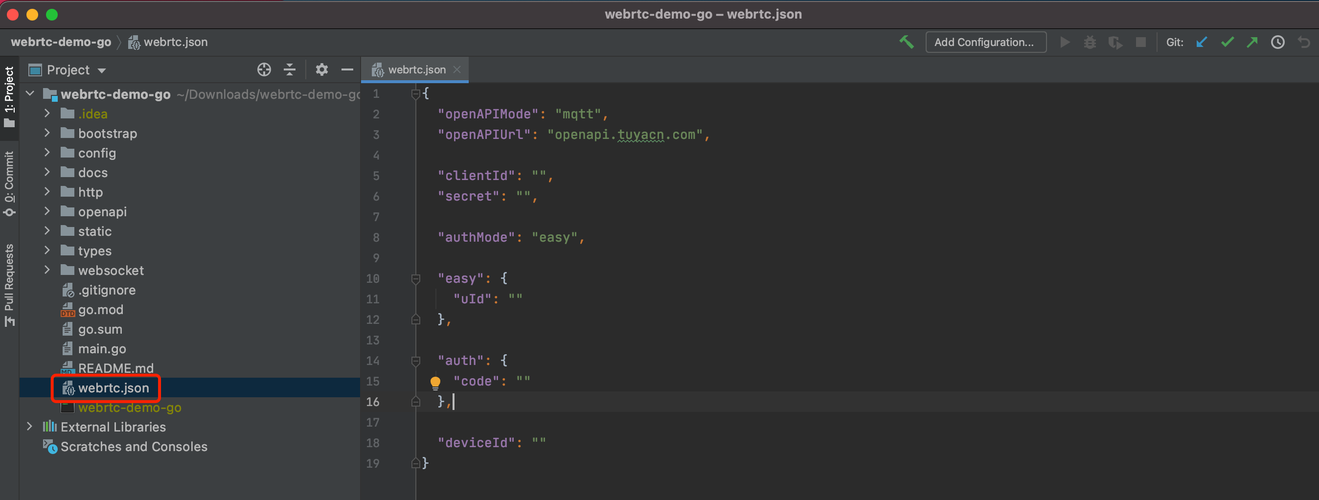Click the Run play icon
The height and width of the screenshot is (500, 1319).
pos(1065,42)
